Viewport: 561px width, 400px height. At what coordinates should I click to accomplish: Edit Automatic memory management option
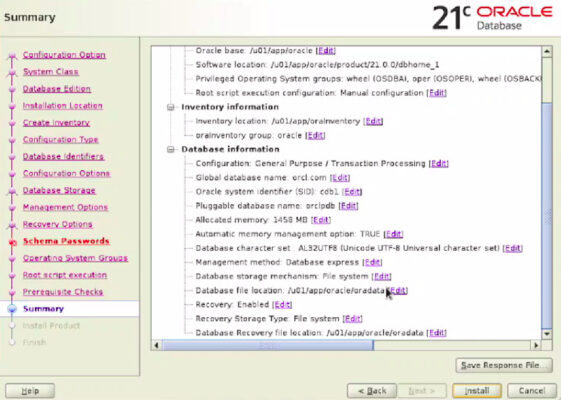click(x=394, y=234)
